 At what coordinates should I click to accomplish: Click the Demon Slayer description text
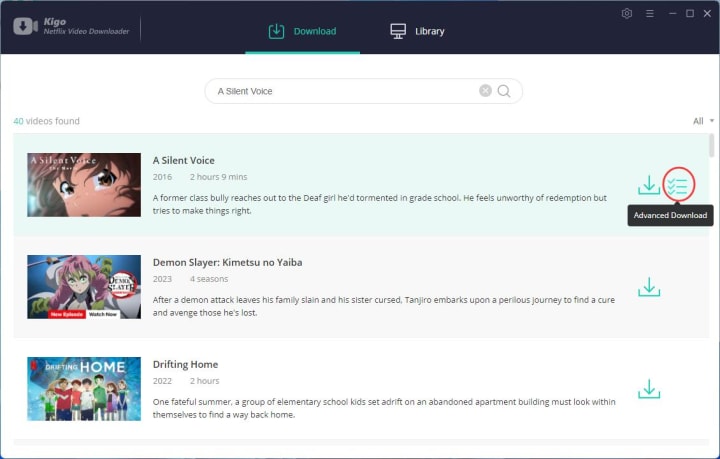(x=383, y=306)
